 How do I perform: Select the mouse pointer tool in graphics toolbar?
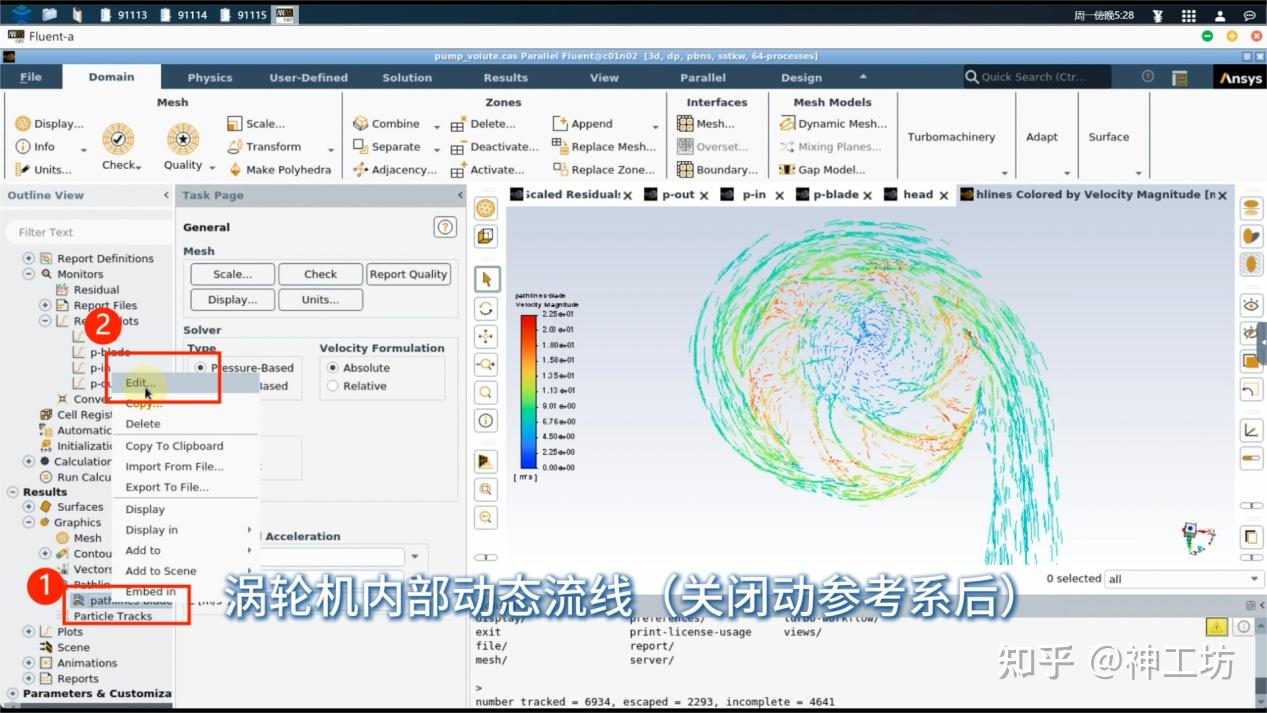coord(486,279)
